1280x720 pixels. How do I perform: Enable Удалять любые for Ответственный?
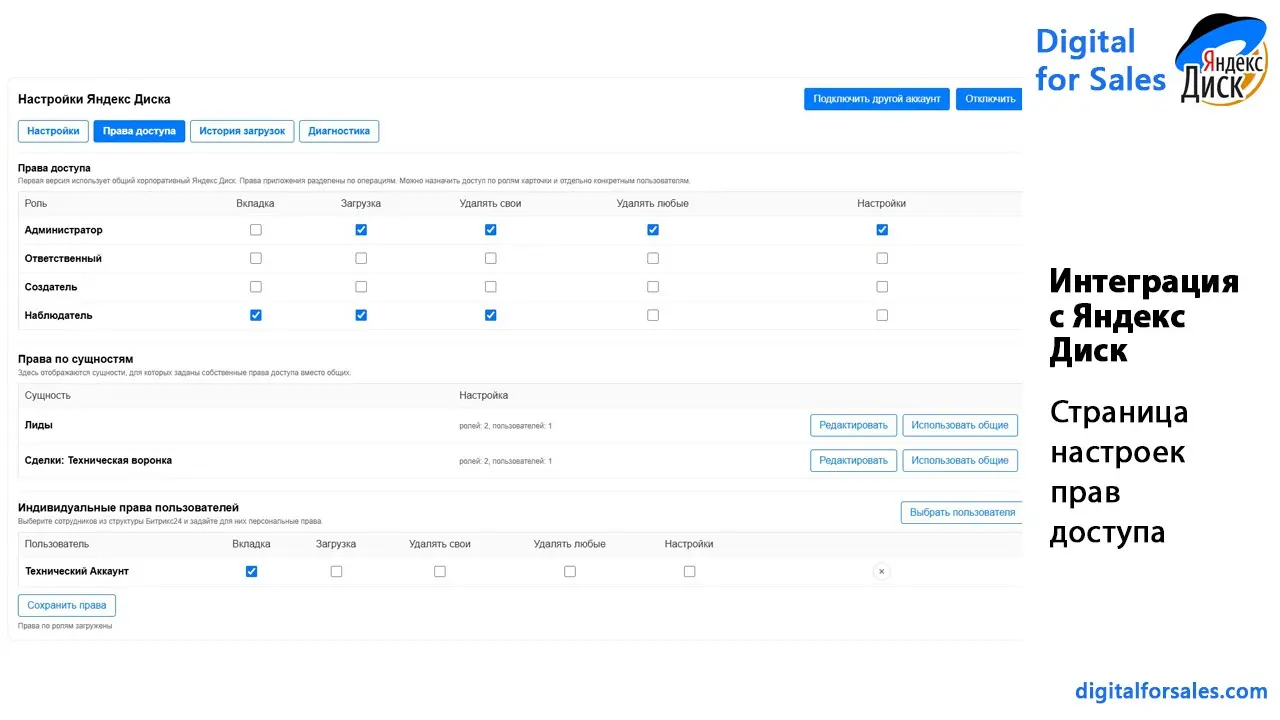click(653, 258)
